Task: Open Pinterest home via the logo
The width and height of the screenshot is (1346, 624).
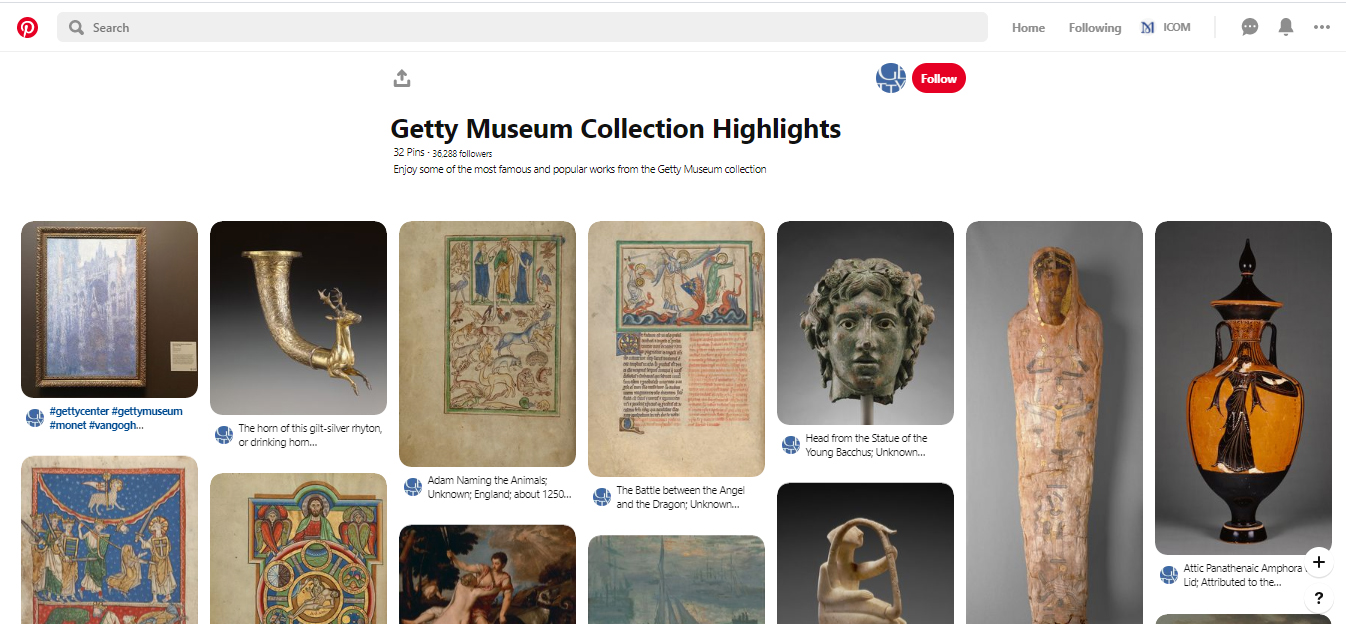Action: click(x=27, y=28)
